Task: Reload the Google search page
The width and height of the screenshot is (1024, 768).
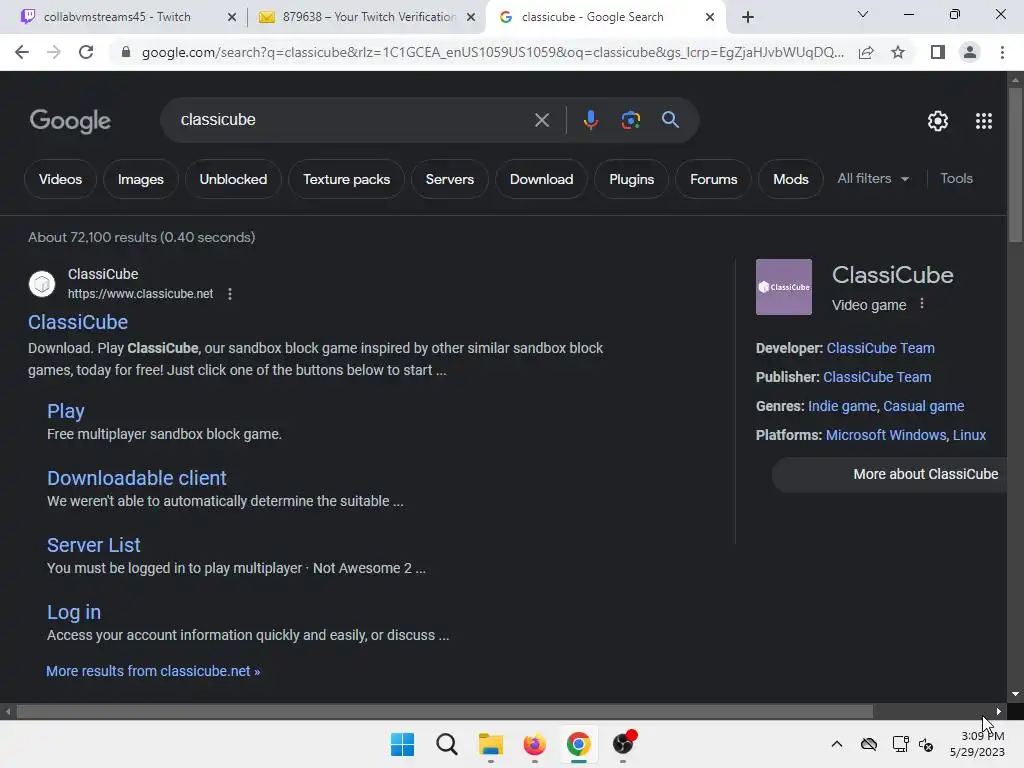Action: coord(86,52)
